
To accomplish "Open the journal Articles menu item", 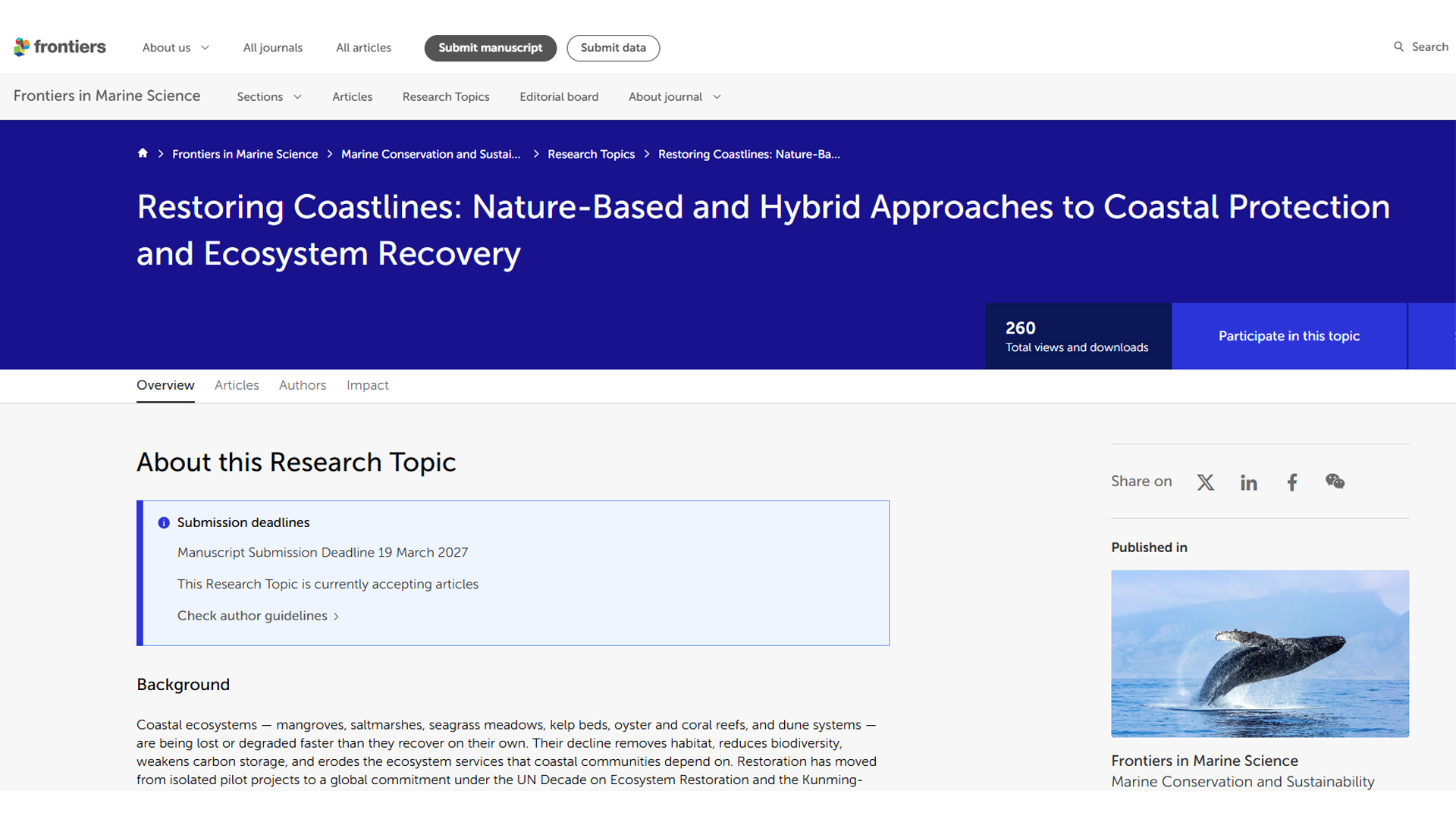I will (353, 97).
